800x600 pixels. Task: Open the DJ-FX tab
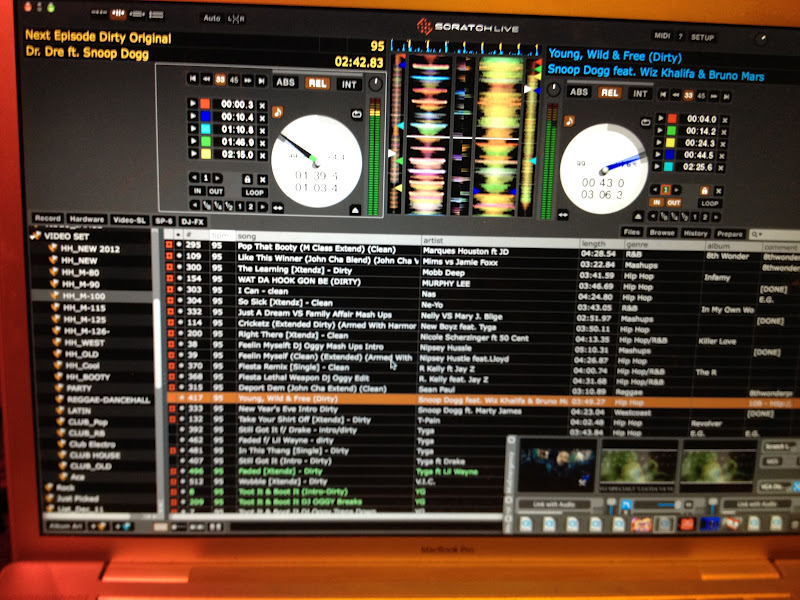pos(193,221)
